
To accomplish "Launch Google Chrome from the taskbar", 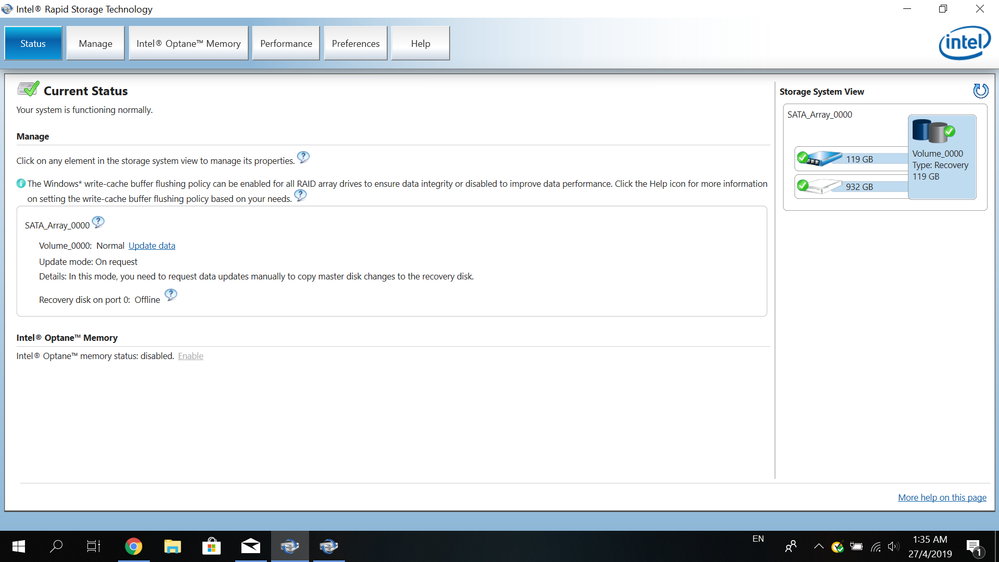I will 133,546.
